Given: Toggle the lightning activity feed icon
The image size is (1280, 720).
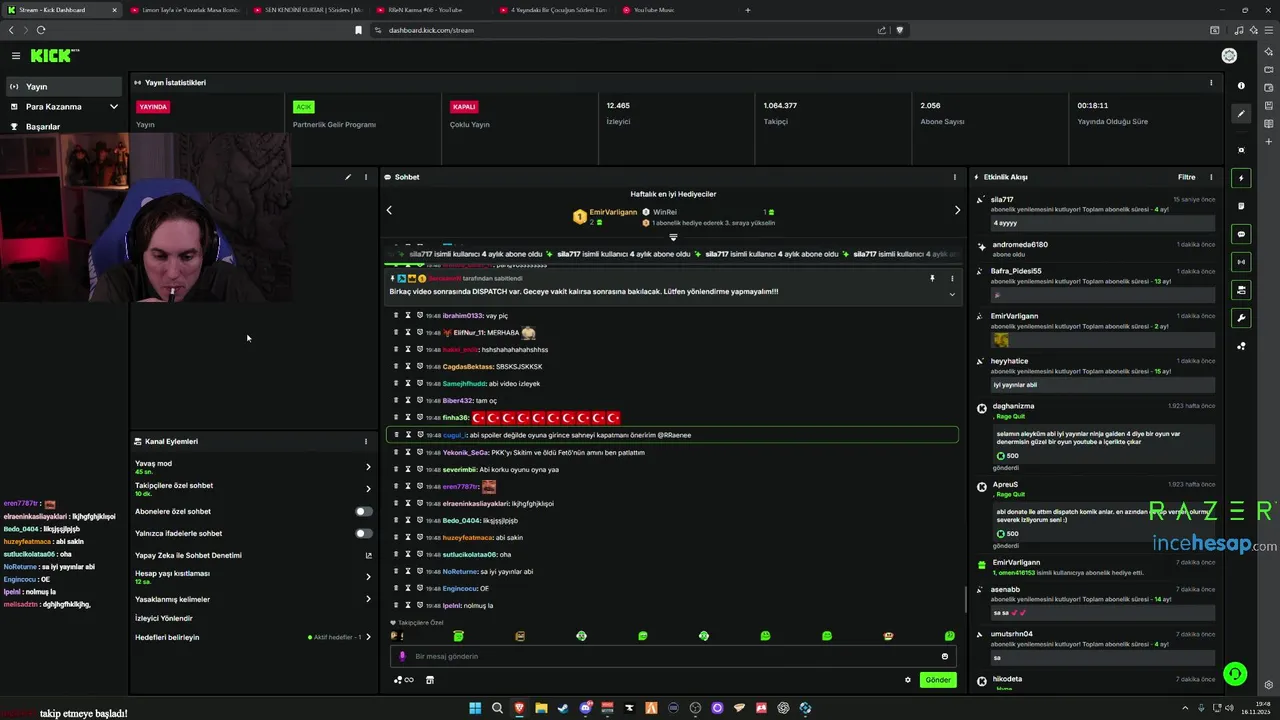Looking at the screenshot, I should 1241,178.
